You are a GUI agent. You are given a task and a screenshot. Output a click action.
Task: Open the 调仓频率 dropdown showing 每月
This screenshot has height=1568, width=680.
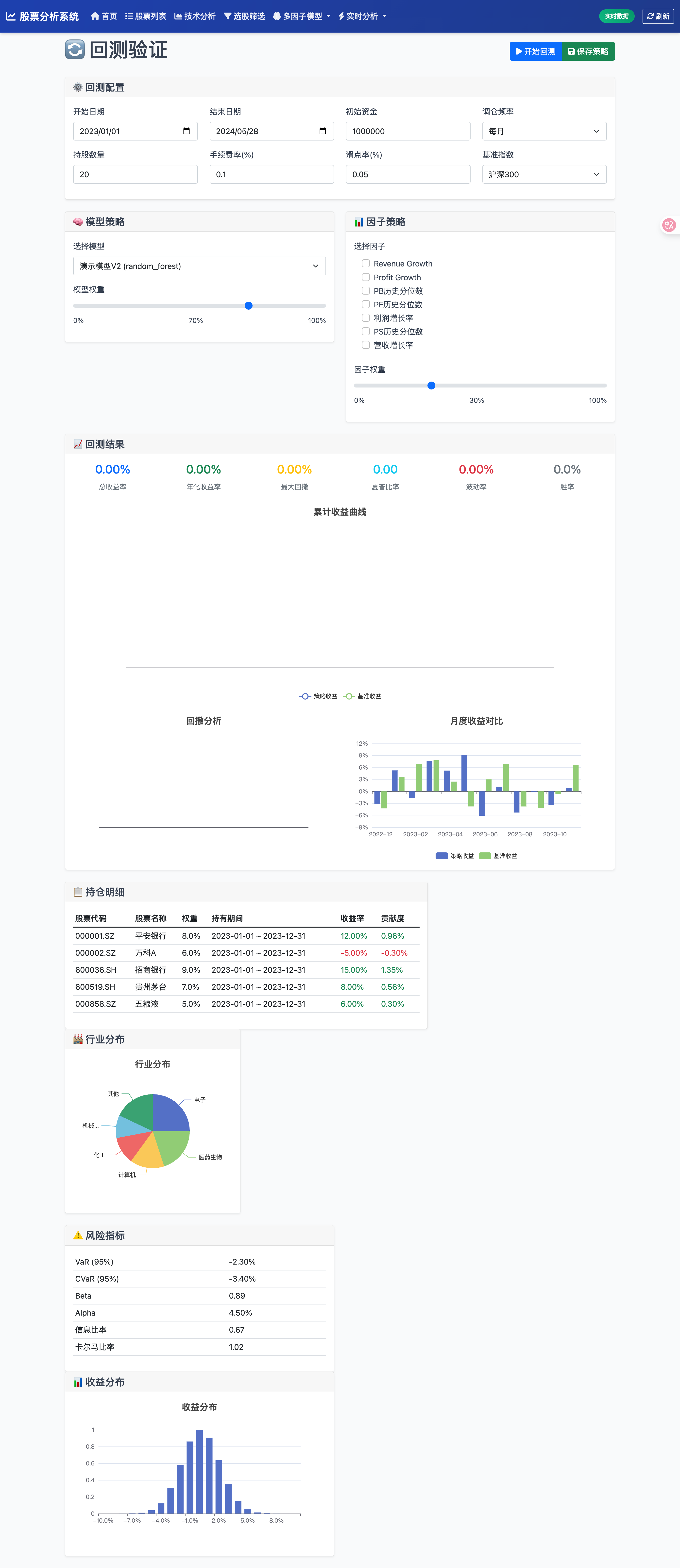pyautogui.click(x=544, y=131)
